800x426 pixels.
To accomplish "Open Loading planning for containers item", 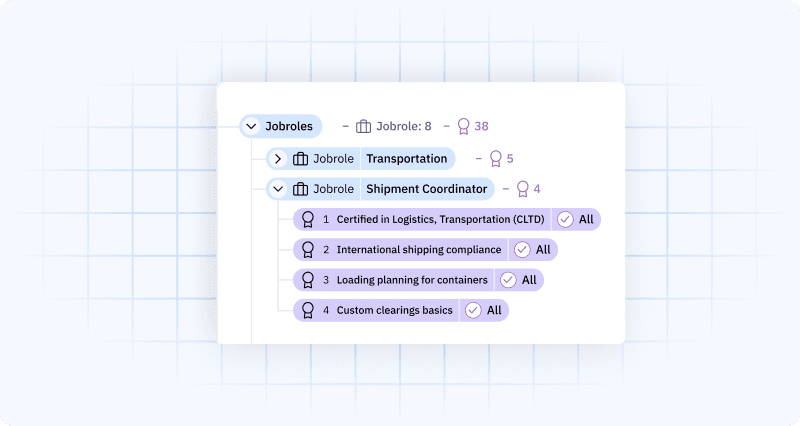I will coord(412,280).
